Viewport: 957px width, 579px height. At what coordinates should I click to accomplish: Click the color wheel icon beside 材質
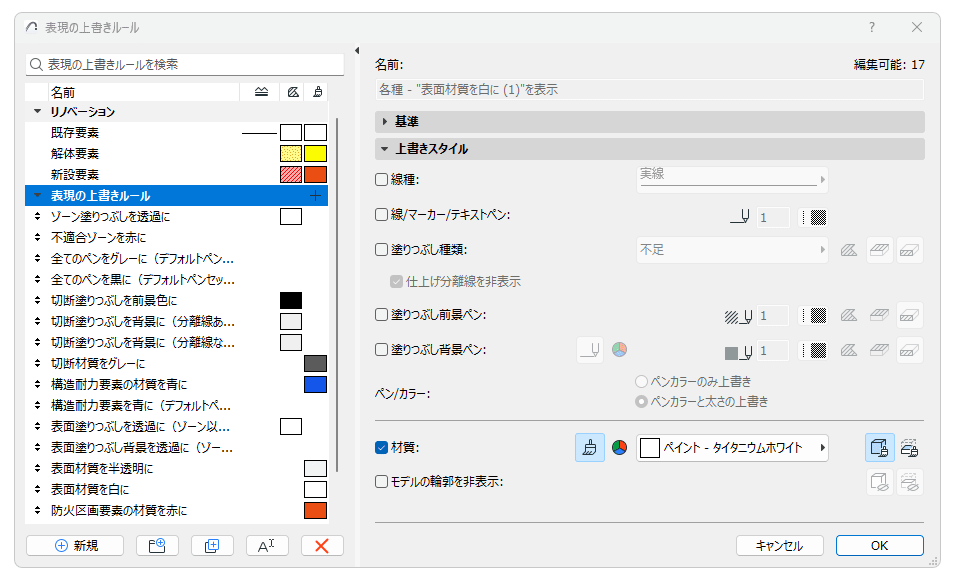point(619,448)
